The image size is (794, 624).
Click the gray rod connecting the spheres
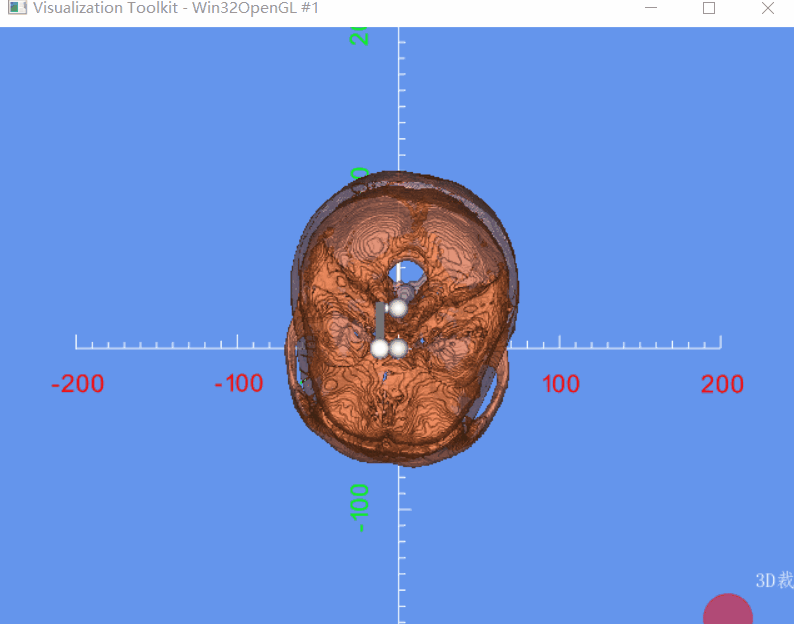point(380,321)
